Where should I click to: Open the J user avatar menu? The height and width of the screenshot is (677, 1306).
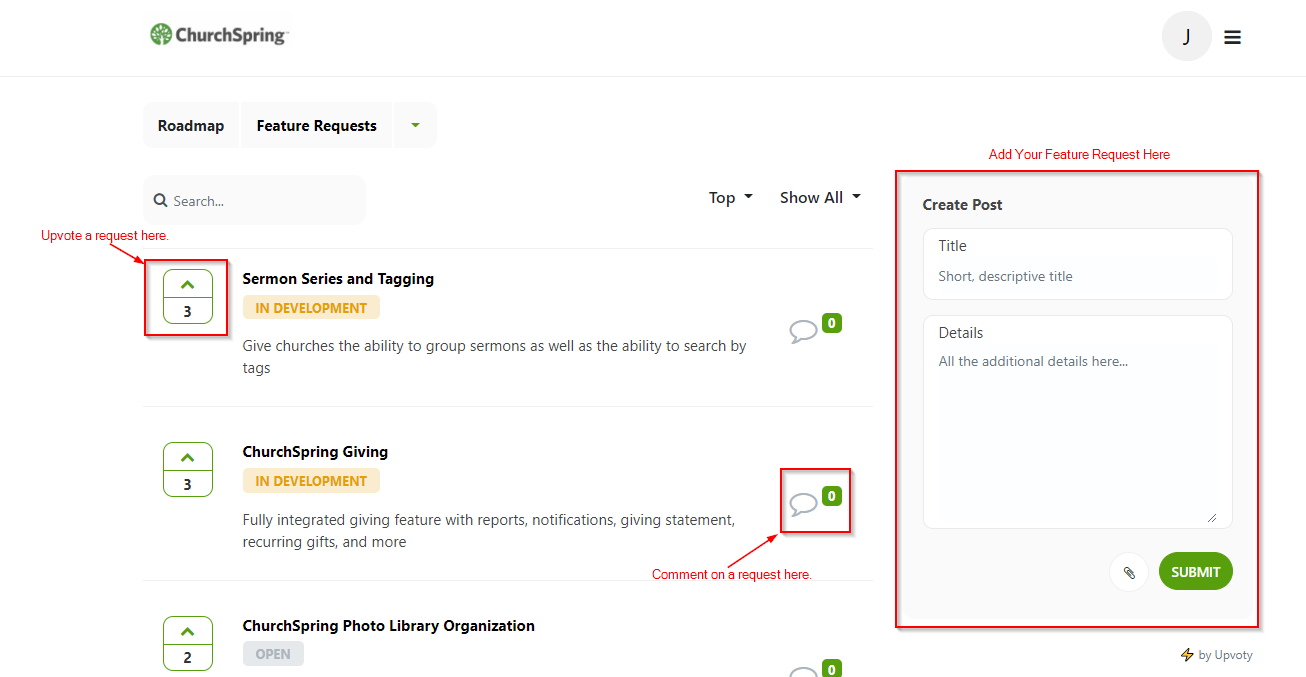pyautogui.click(x=1186, y=37)
